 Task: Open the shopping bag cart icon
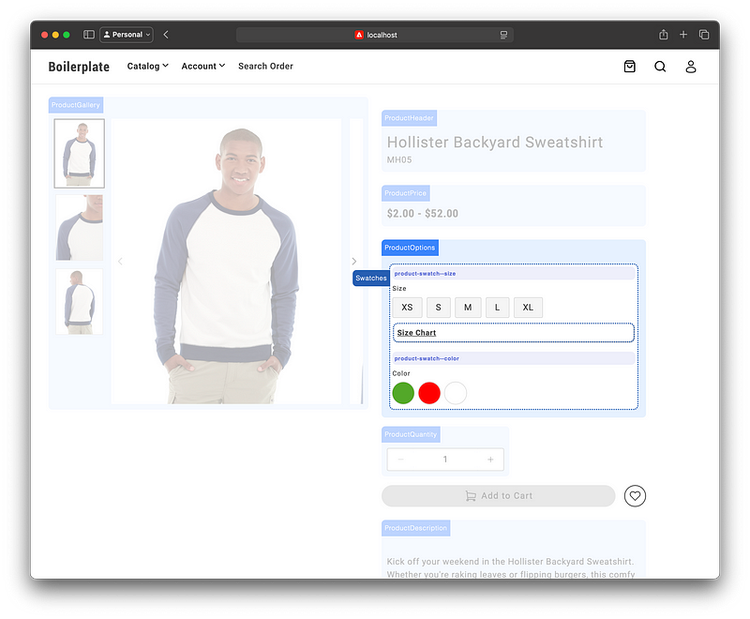coord(629,66)
